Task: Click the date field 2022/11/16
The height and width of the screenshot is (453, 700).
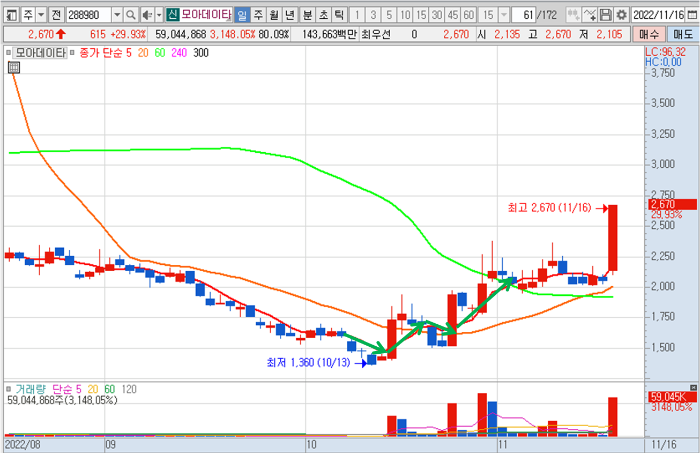Action: [x=658, y=15]
